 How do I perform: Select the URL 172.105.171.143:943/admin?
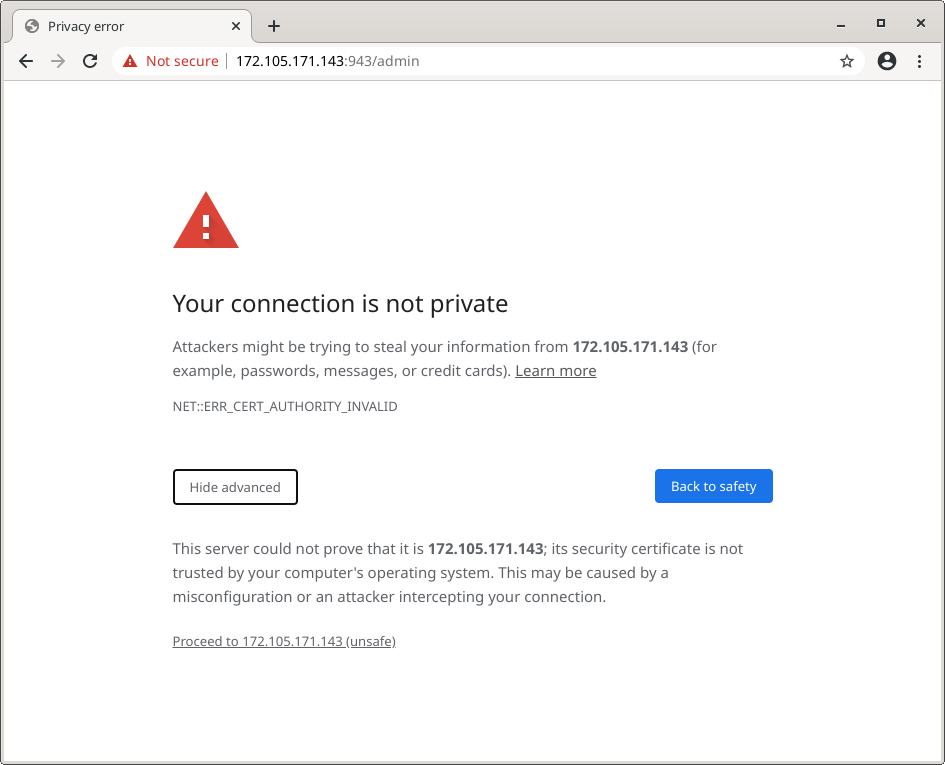click(x=328, y=61)
